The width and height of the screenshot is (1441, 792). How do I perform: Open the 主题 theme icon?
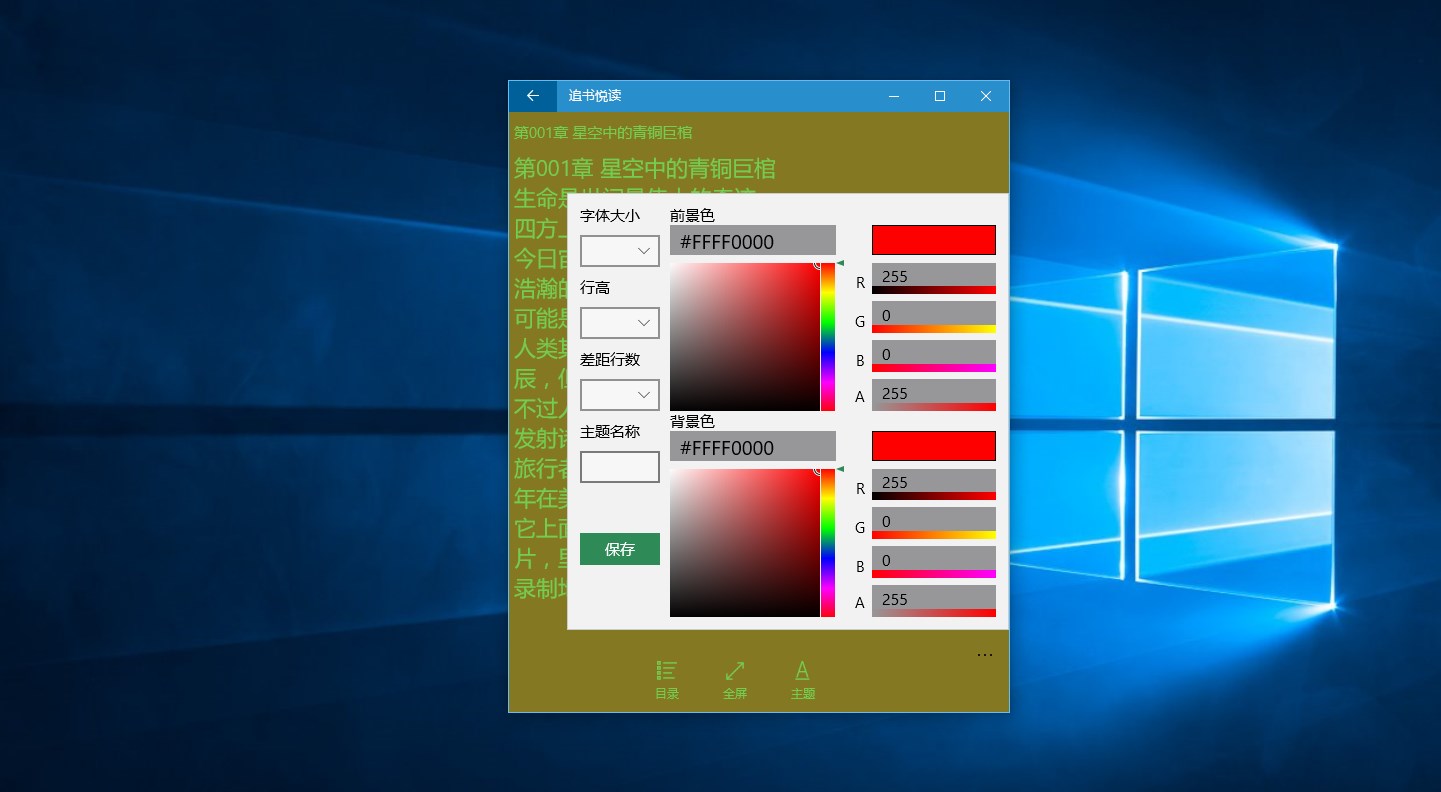[802, 678]
